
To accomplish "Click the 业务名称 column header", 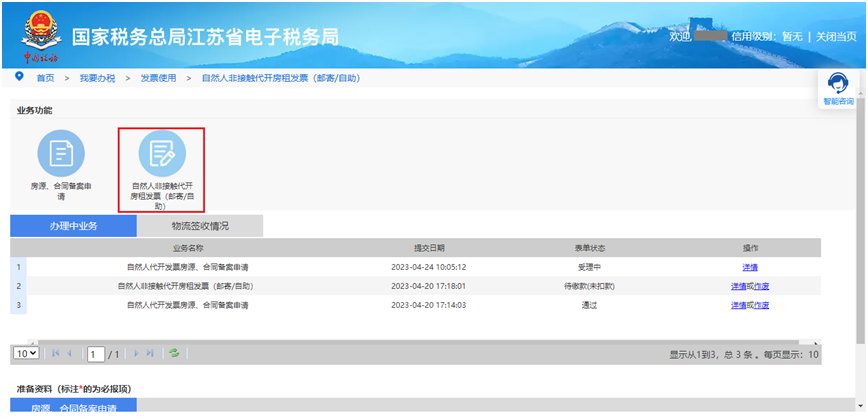I will [x=188, y=247].
